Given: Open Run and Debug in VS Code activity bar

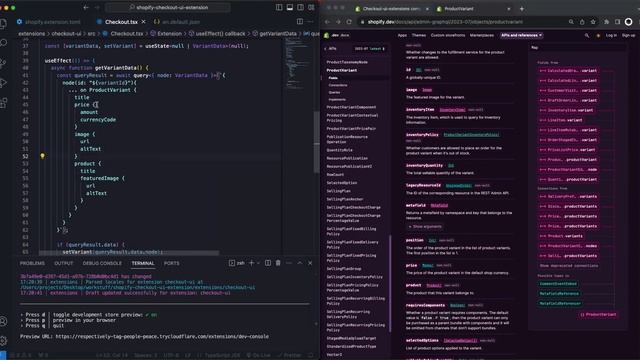Looking at the screenshot, I should 4,83.
